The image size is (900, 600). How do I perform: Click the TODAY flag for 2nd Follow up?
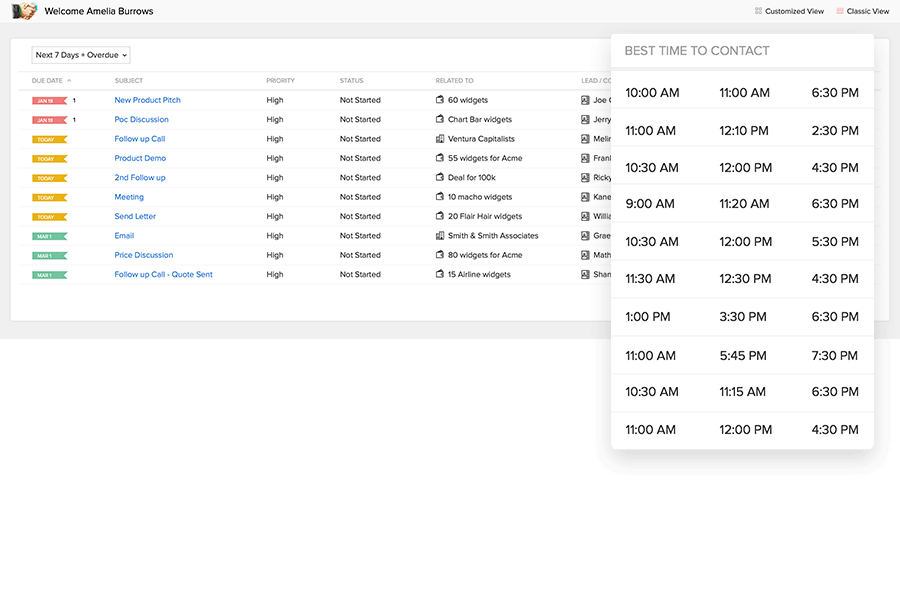point(49,178)
